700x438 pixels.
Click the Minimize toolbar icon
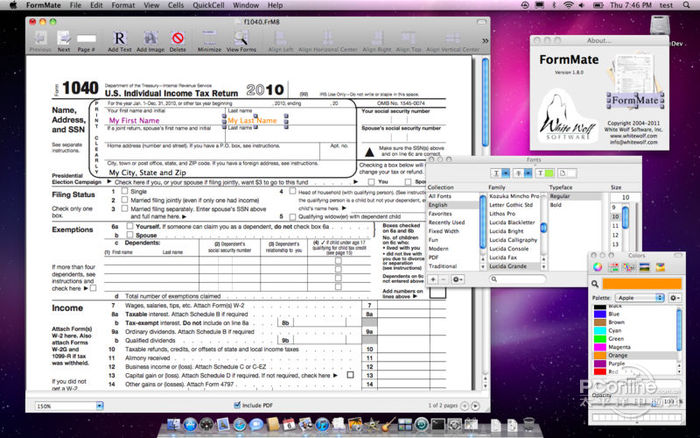tap(209, 38)
